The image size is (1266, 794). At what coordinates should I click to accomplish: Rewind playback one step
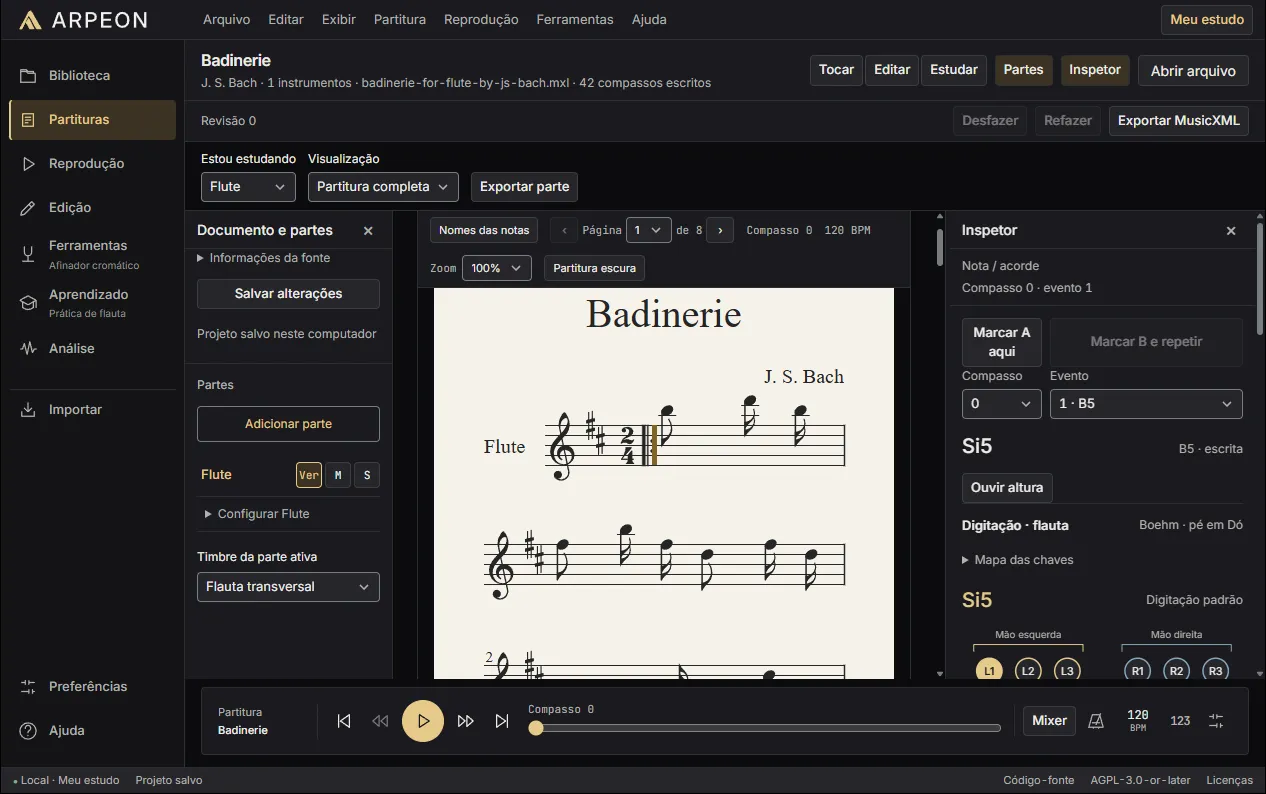click(x=380, y=721)
